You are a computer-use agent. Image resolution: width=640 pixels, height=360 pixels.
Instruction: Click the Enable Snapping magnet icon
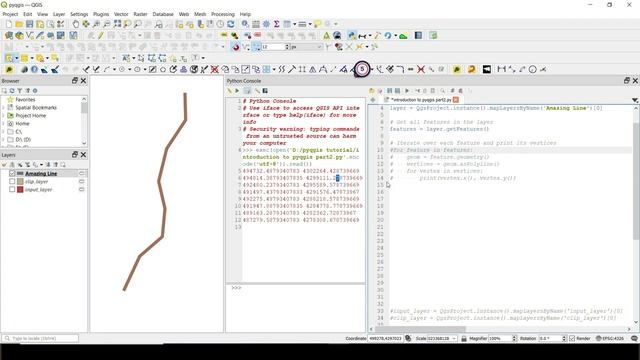tap(236, 47)
